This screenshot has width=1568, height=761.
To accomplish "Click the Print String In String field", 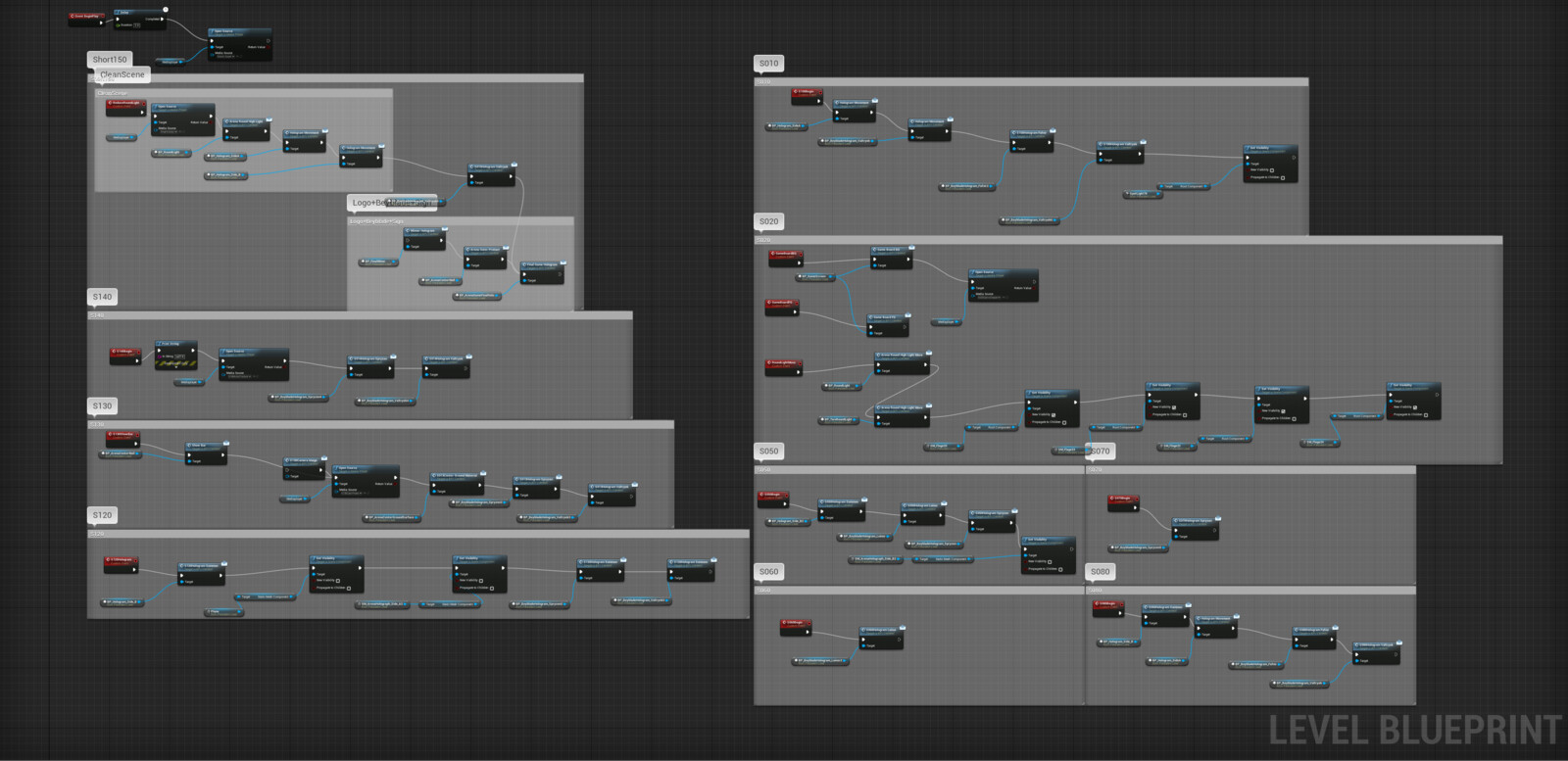I will point(179,357).
